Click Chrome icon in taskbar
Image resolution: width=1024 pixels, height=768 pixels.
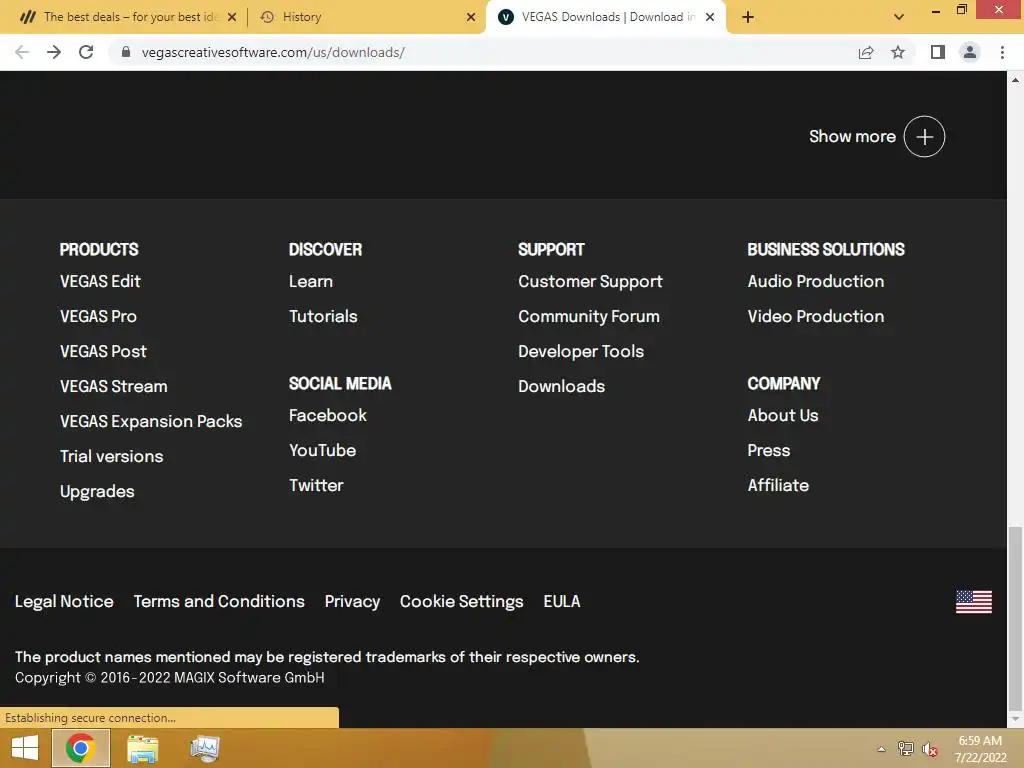pos(80,748)
